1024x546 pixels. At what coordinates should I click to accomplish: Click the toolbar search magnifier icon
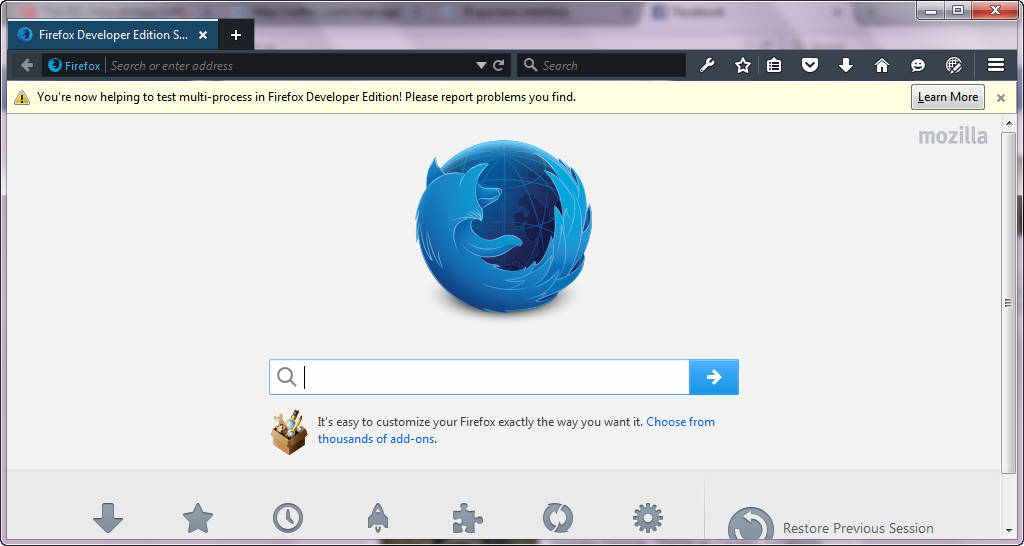point(531,65)
